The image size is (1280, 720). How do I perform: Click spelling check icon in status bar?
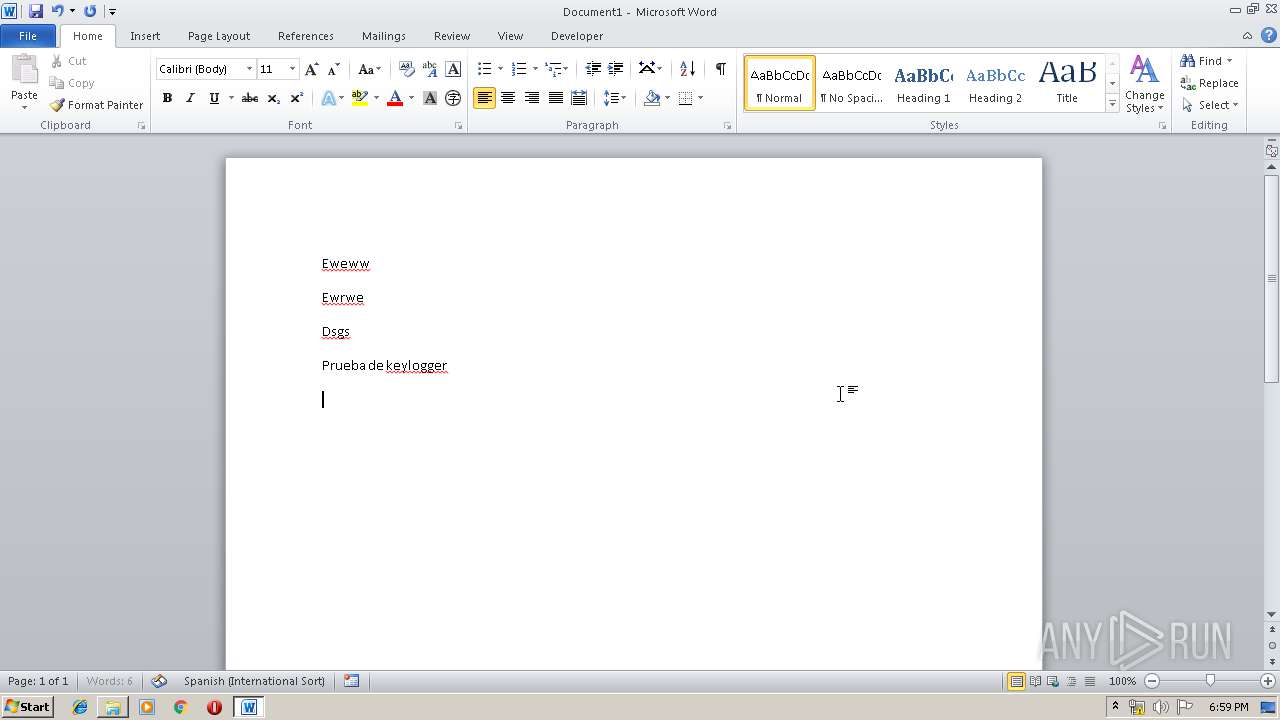tap(159, 681)
